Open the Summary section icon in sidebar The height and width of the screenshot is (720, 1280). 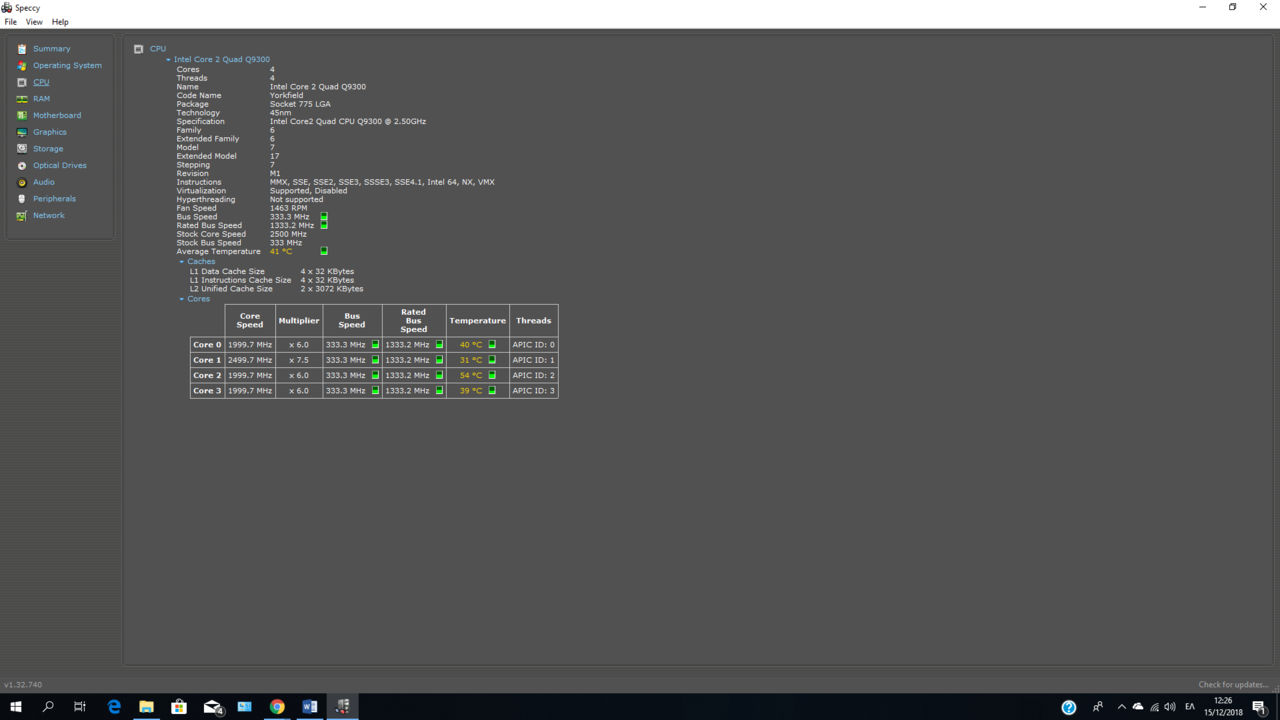[x=22, y=49]
